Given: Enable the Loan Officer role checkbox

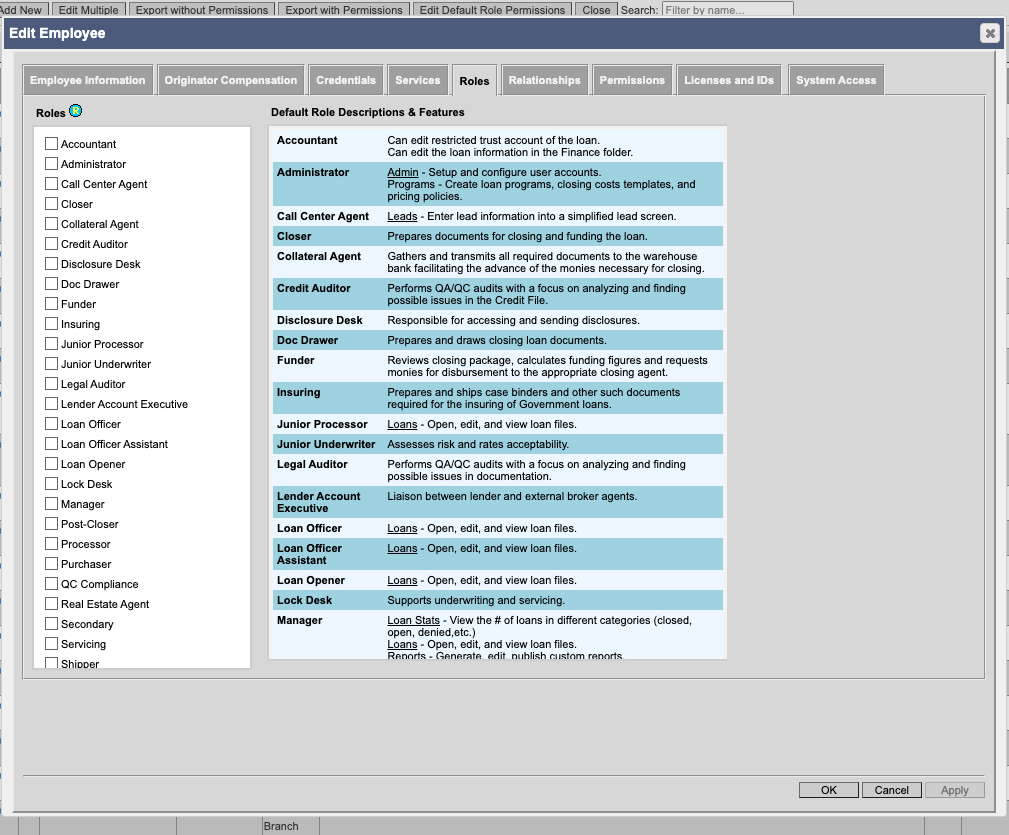Looking at the screenshot, I should 52,424.
